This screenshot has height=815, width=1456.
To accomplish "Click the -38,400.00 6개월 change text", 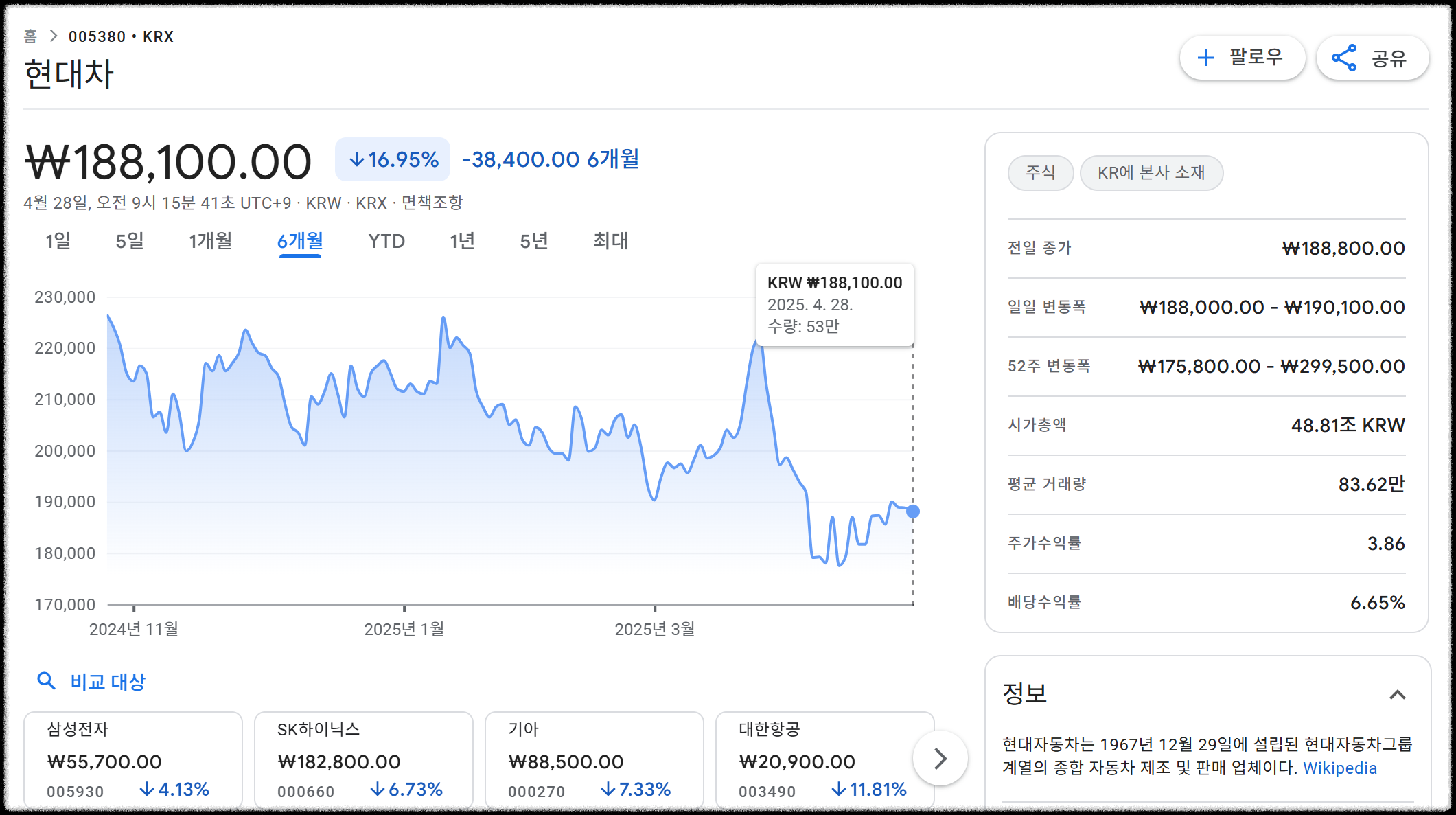I will click(x=551, y=159).
